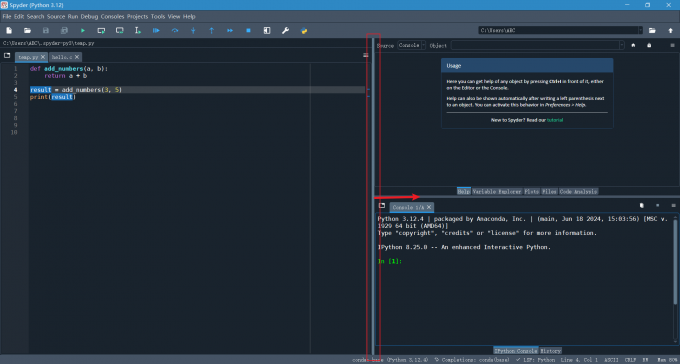The height and width of the screenshot is (364, 680).
Task: Open the Run menu
Action: tap(73, 16)
